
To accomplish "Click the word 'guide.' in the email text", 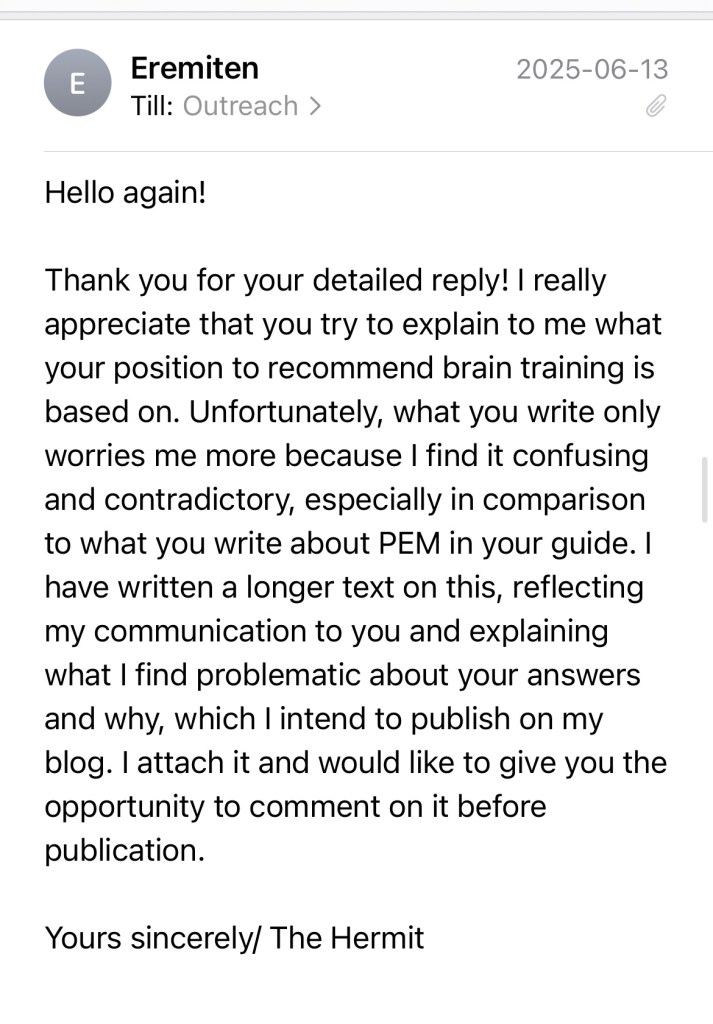I will coord(596,543).
